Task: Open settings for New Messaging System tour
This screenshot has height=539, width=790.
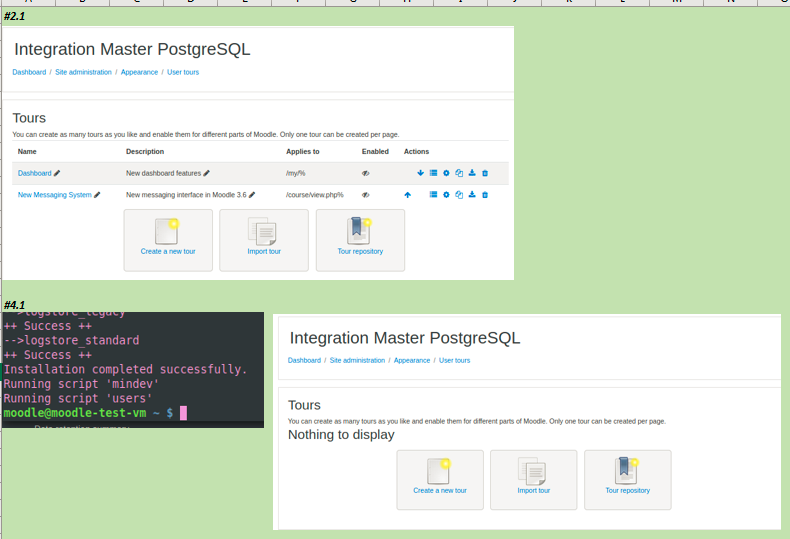Action: [x=446, y=194]
